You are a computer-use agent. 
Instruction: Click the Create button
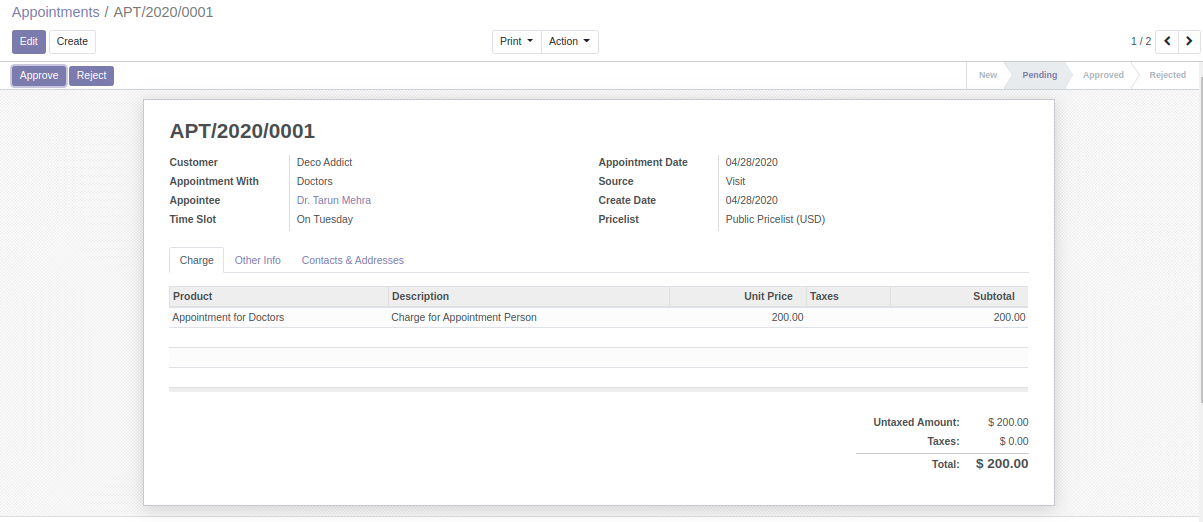tap(72, 41)
